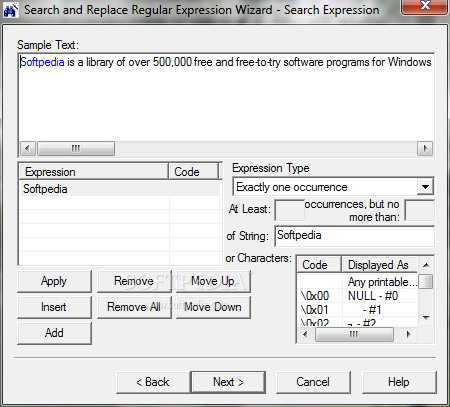The image size is (450, 407).
Task: Cancel the wizard
Action: tap(313, 382)
